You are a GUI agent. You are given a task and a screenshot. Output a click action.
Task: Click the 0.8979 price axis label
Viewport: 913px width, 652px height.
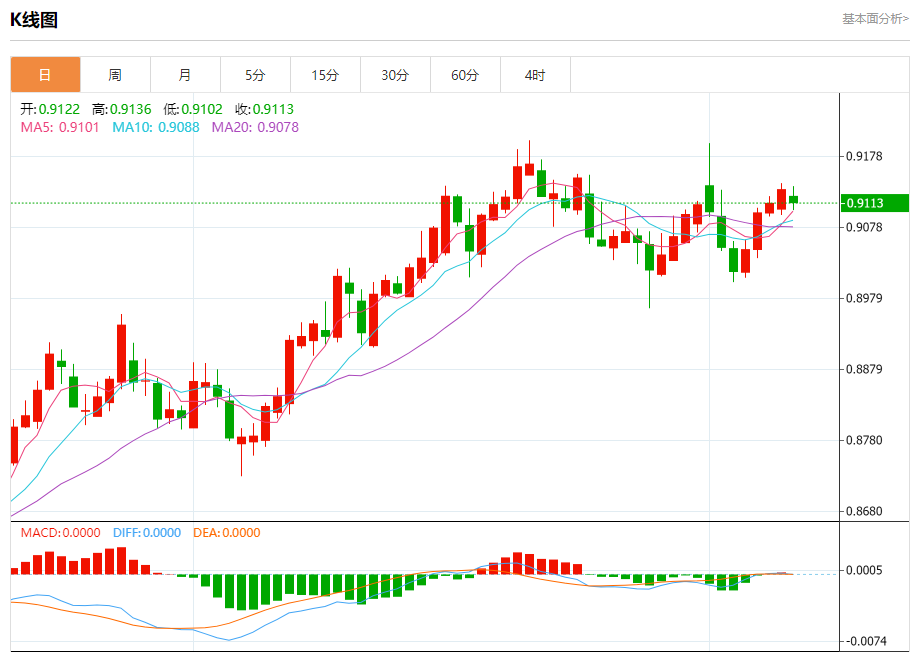click(x=865, y=298)
